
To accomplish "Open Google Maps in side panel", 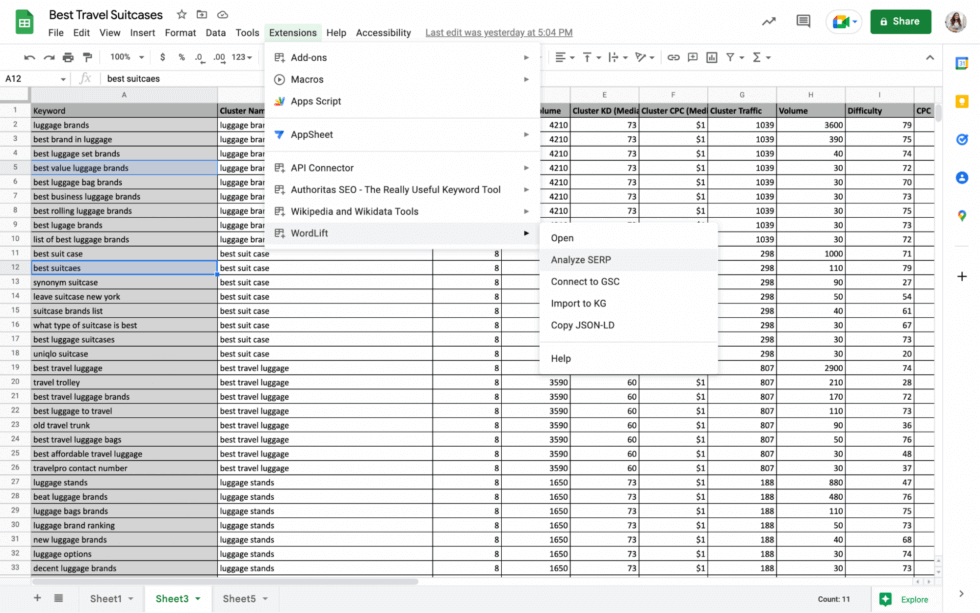I will point(961,215).
